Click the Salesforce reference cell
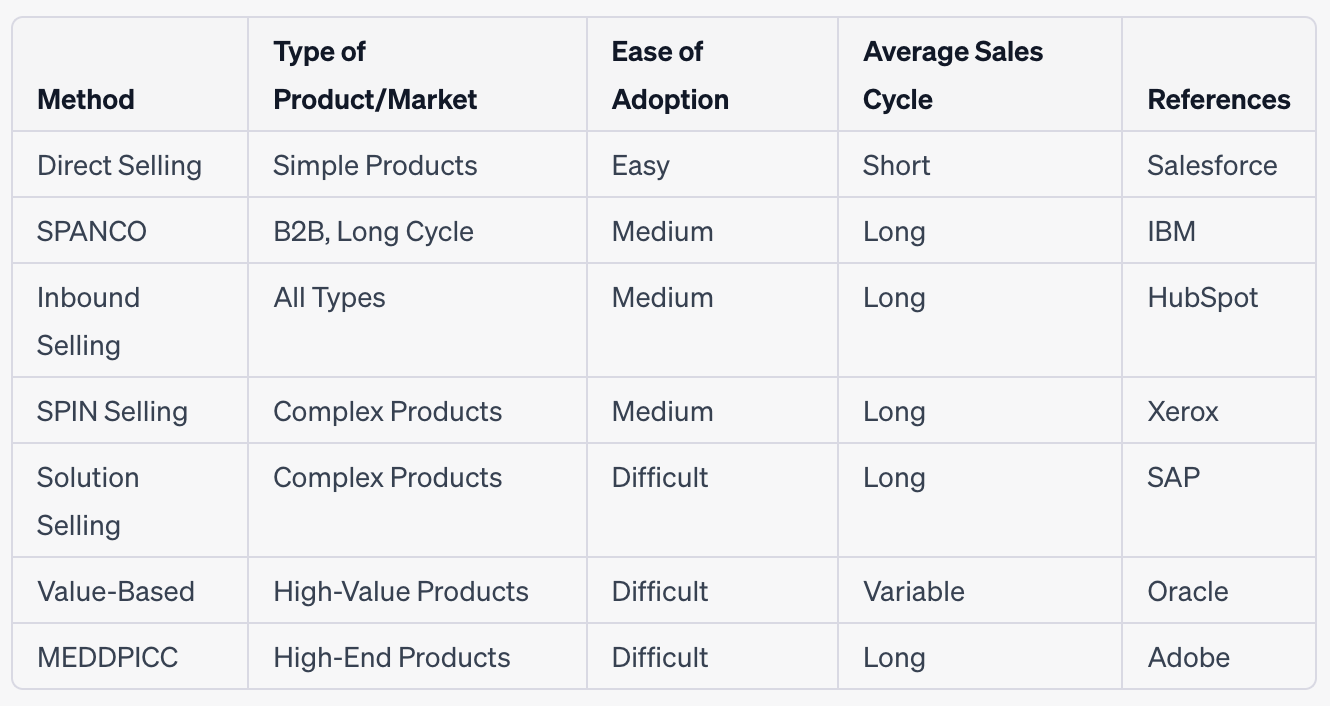 point(1212,165)
